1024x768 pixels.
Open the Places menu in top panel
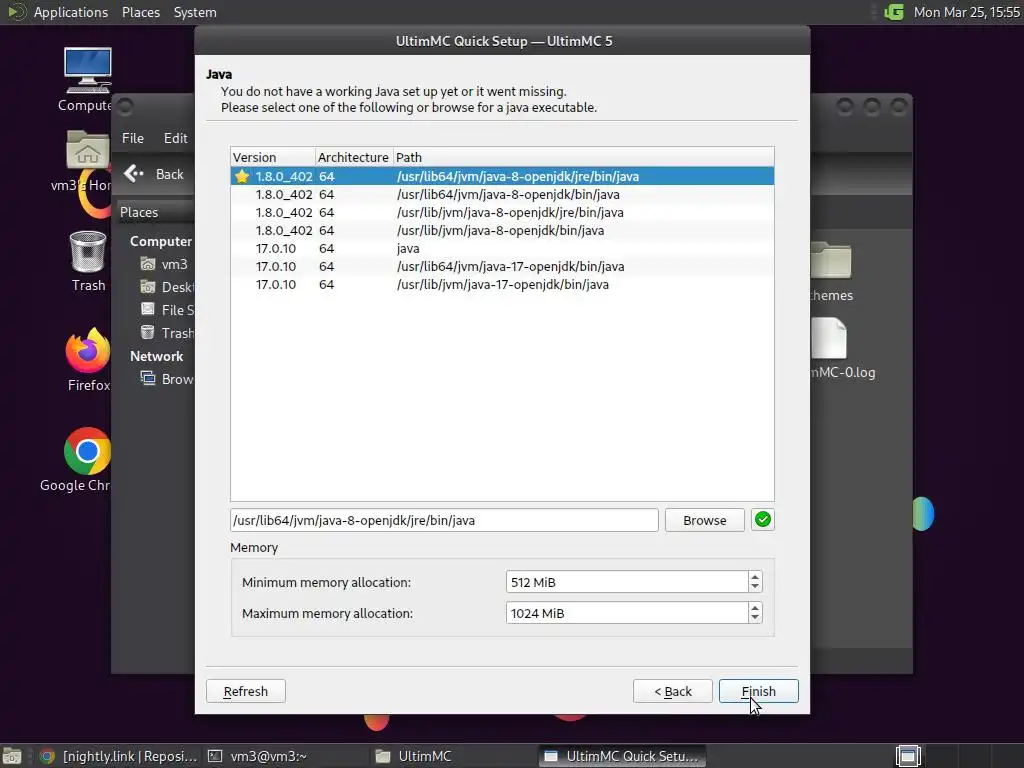coord(140,12)
